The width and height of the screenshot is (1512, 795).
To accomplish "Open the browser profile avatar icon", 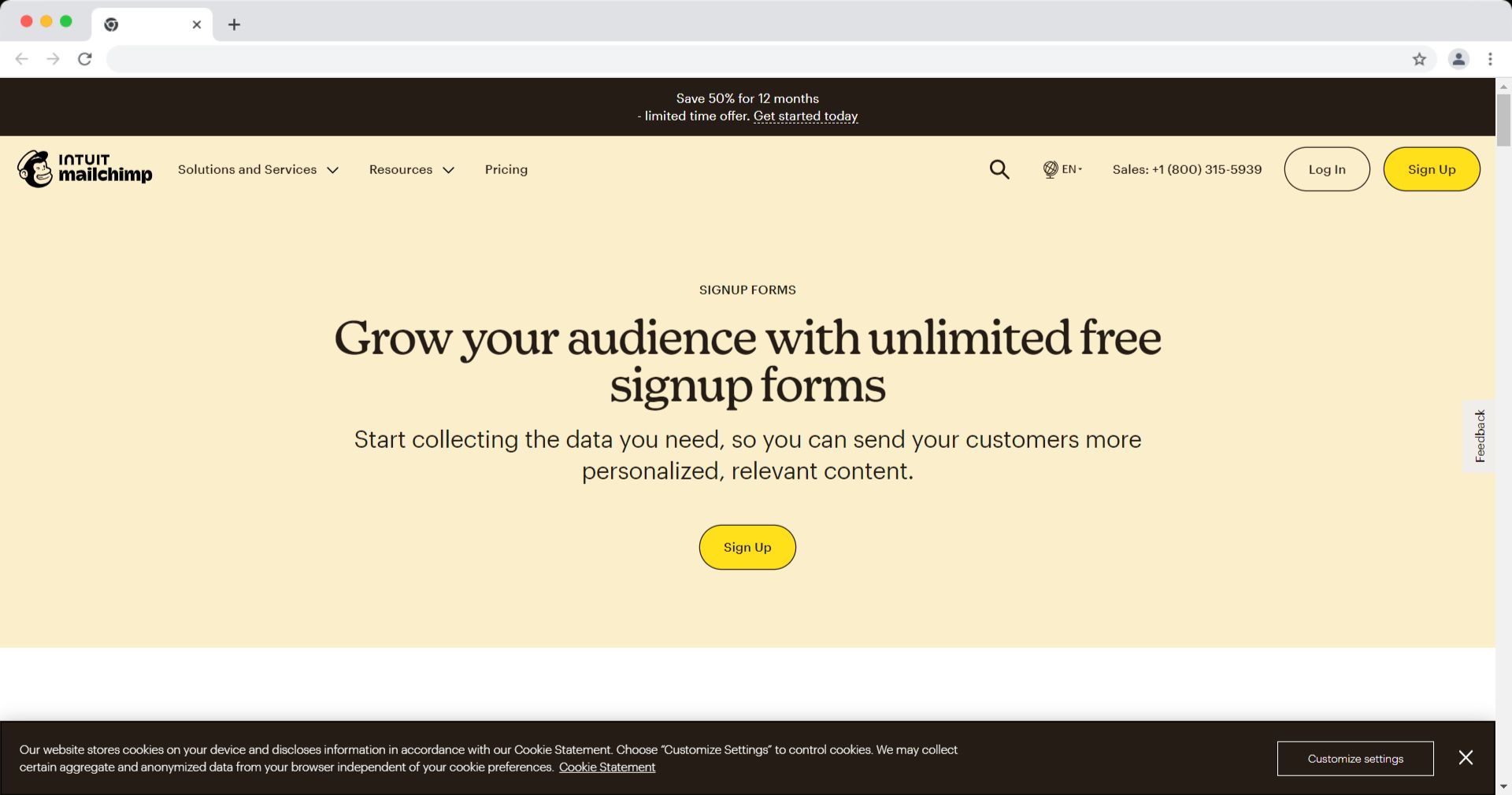I will 1458,59.
